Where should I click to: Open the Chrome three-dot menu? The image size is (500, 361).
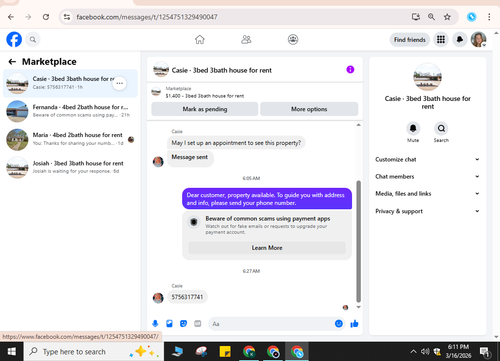tap(489, 17)
